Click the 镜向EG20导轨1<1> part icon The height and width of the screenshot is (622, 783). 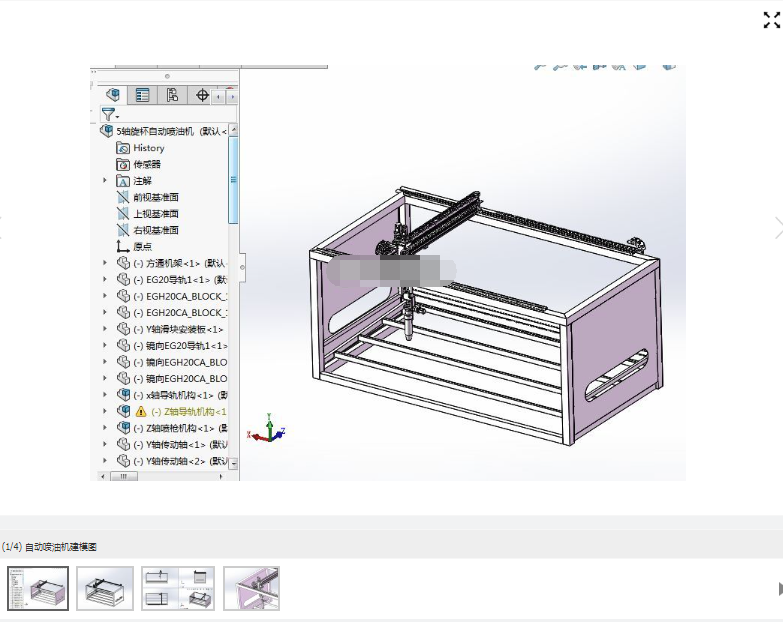click(x=123, y=345)
